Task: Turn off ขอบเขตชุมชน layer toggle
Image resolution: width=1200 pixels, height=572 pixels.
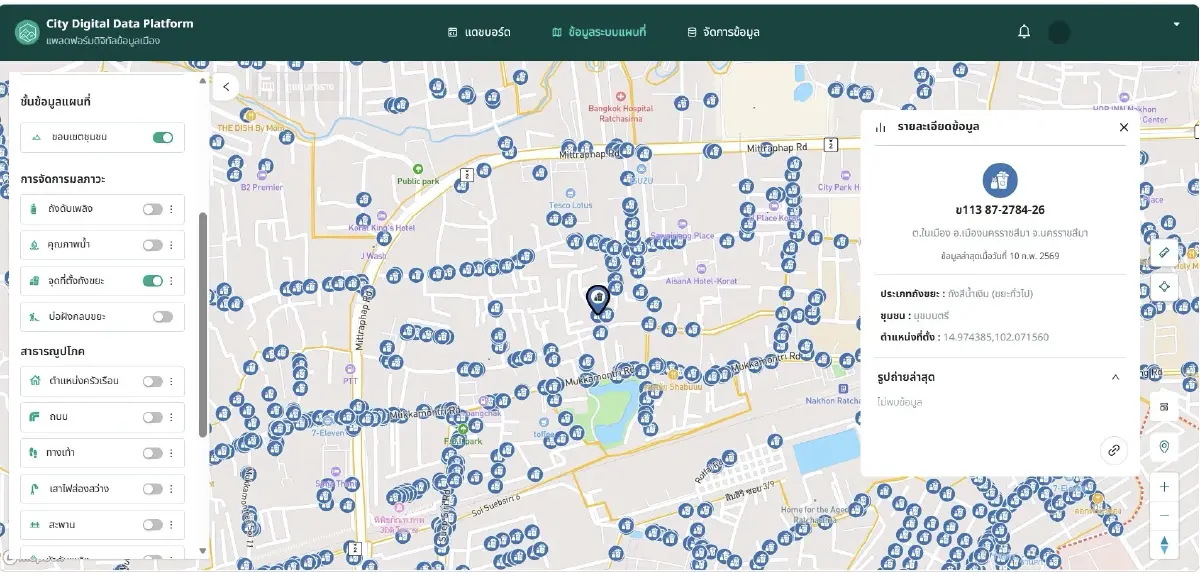Action: click(x=162, y=137)
